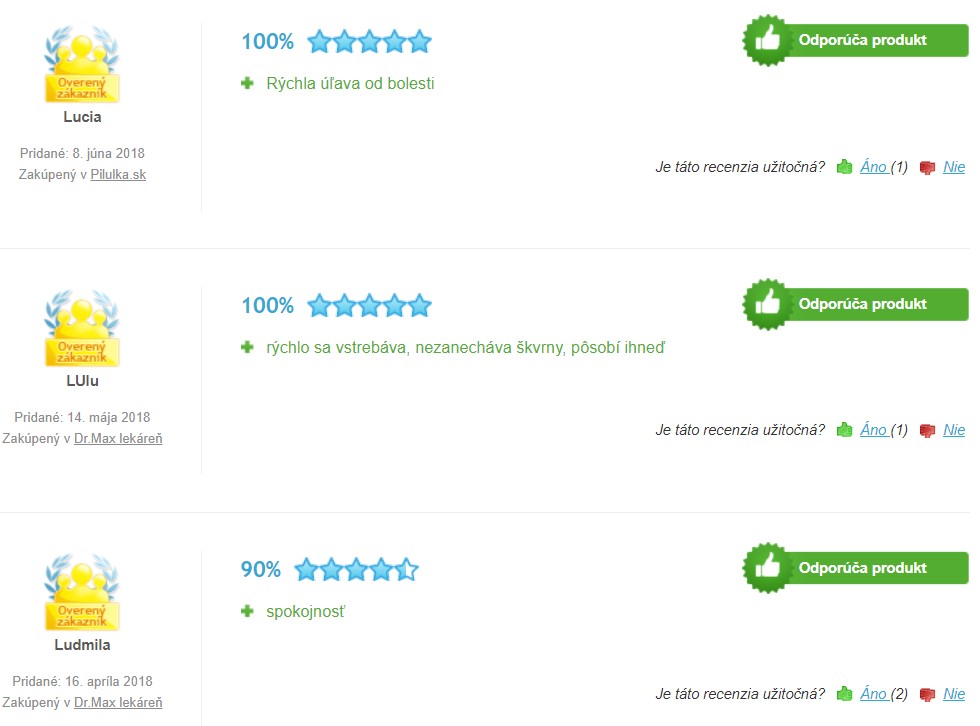Click red thumbs-down icon in LUlu's review
Screen dimensions: 980x726
click(927, 430)
